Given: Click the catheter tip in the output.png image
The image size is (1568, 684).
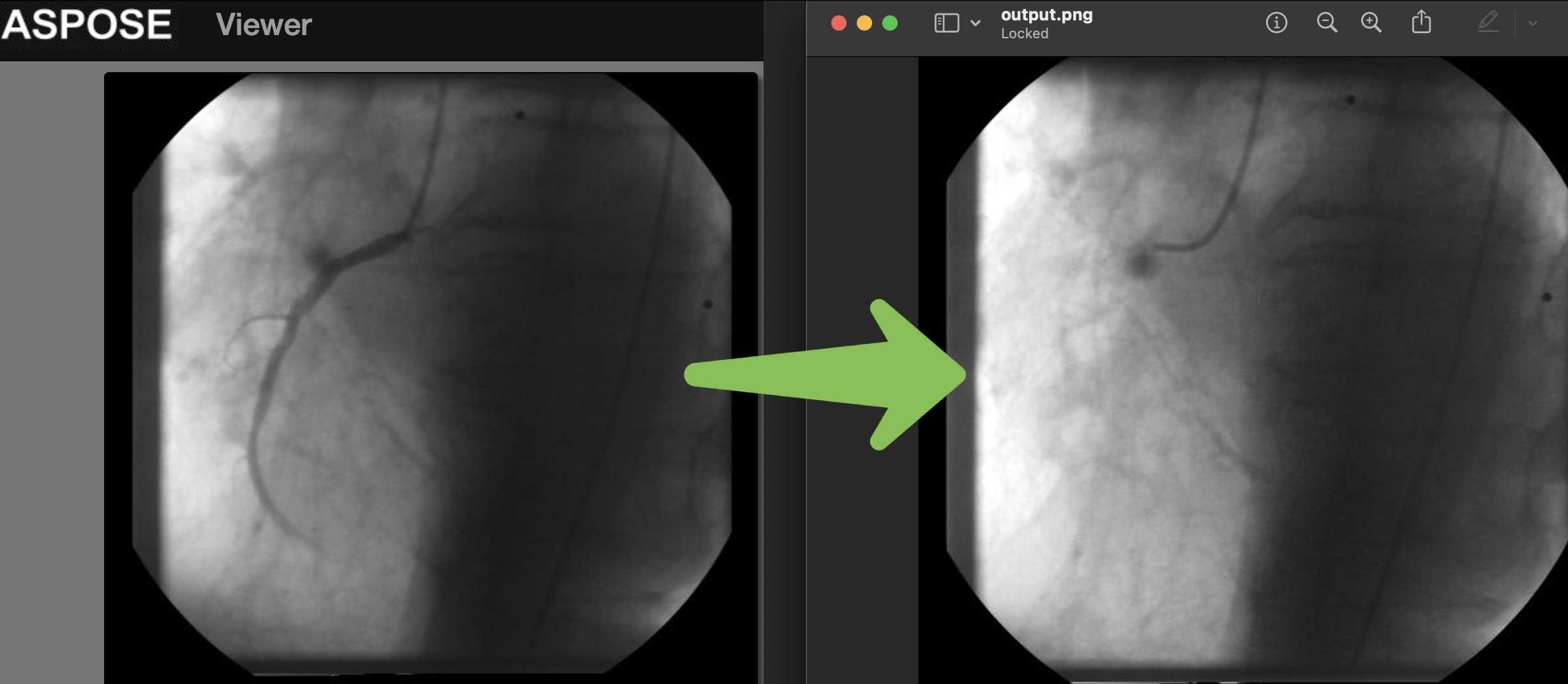Looking at the screenshot, I should [x=1156, y=247].
